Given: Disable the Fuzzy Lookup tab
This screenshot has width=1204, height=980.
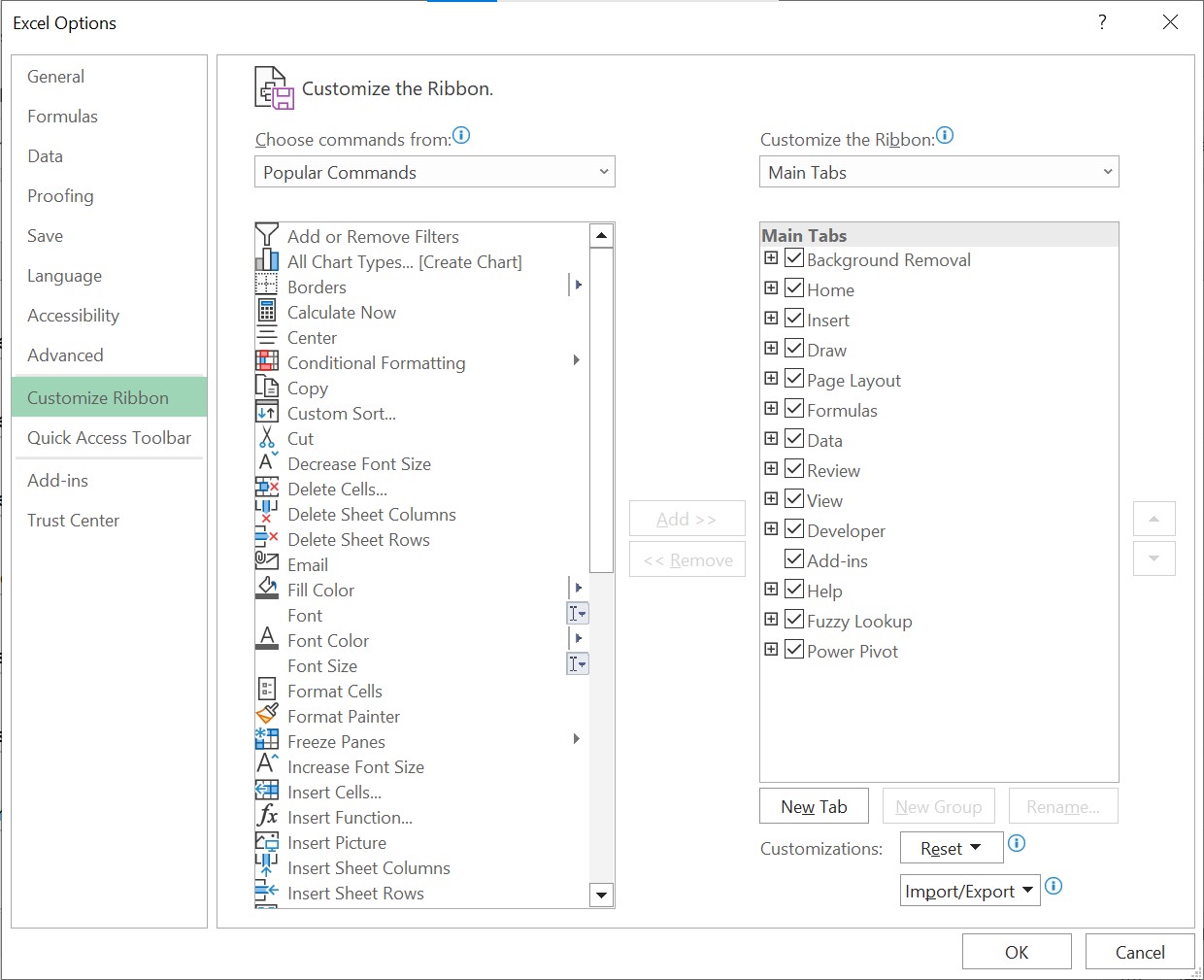Looking at the screenshot, I should click(793, 619).
